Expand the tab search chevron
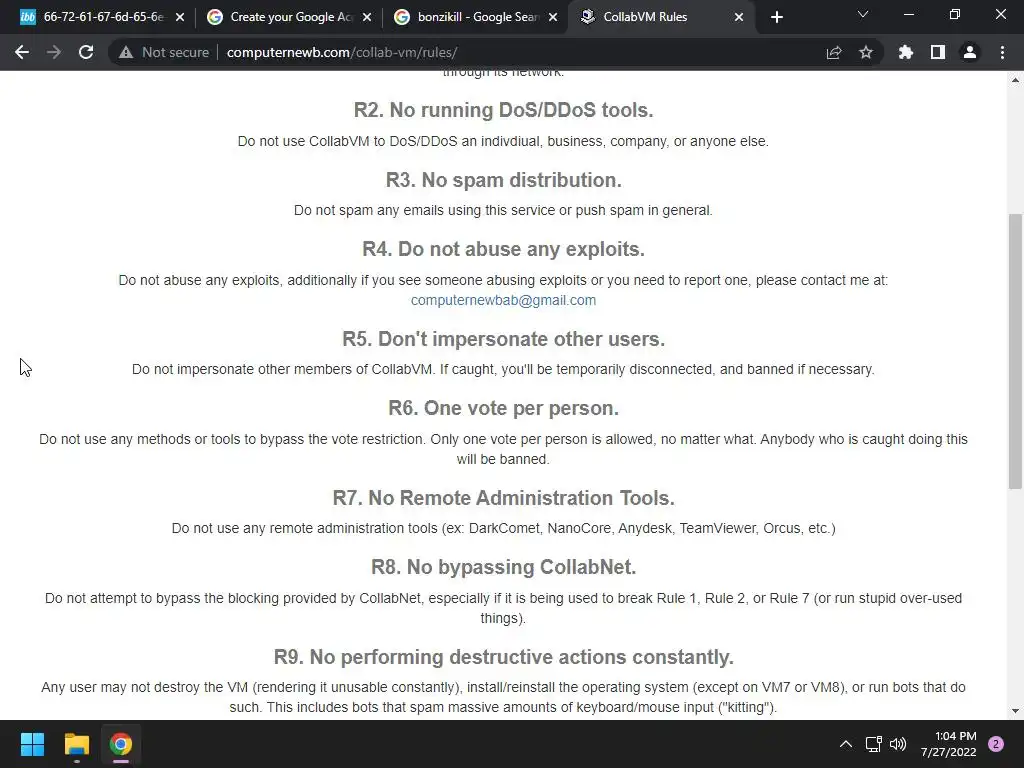This screenshot has width=1024, height=768. click(x=863, y=14)
